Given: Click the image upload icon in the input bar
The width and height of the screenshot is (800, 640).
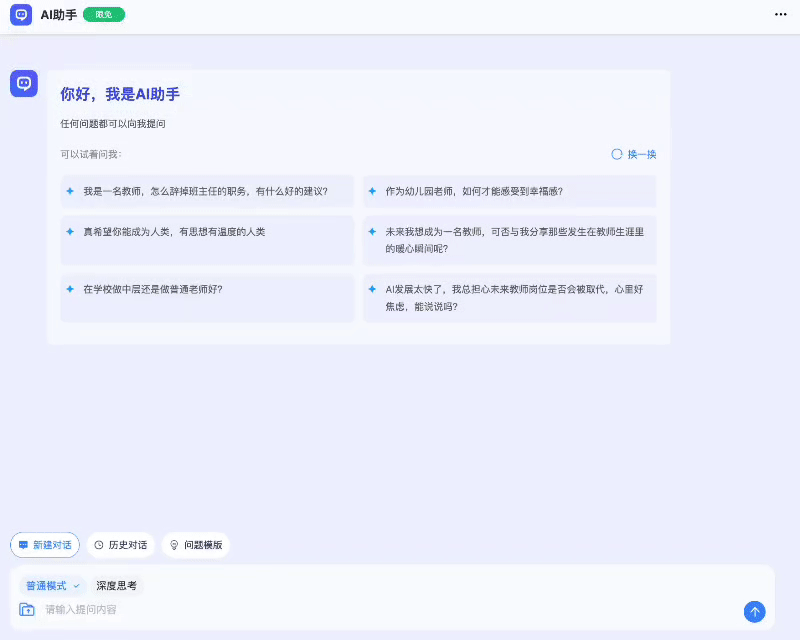Looking at the screenshot, I should point(28,610).
